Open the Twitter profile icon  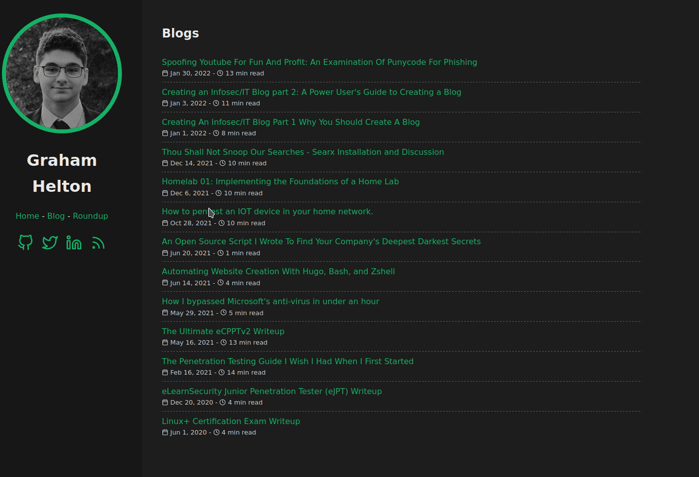pyautogui.click(x=49, y=243)
